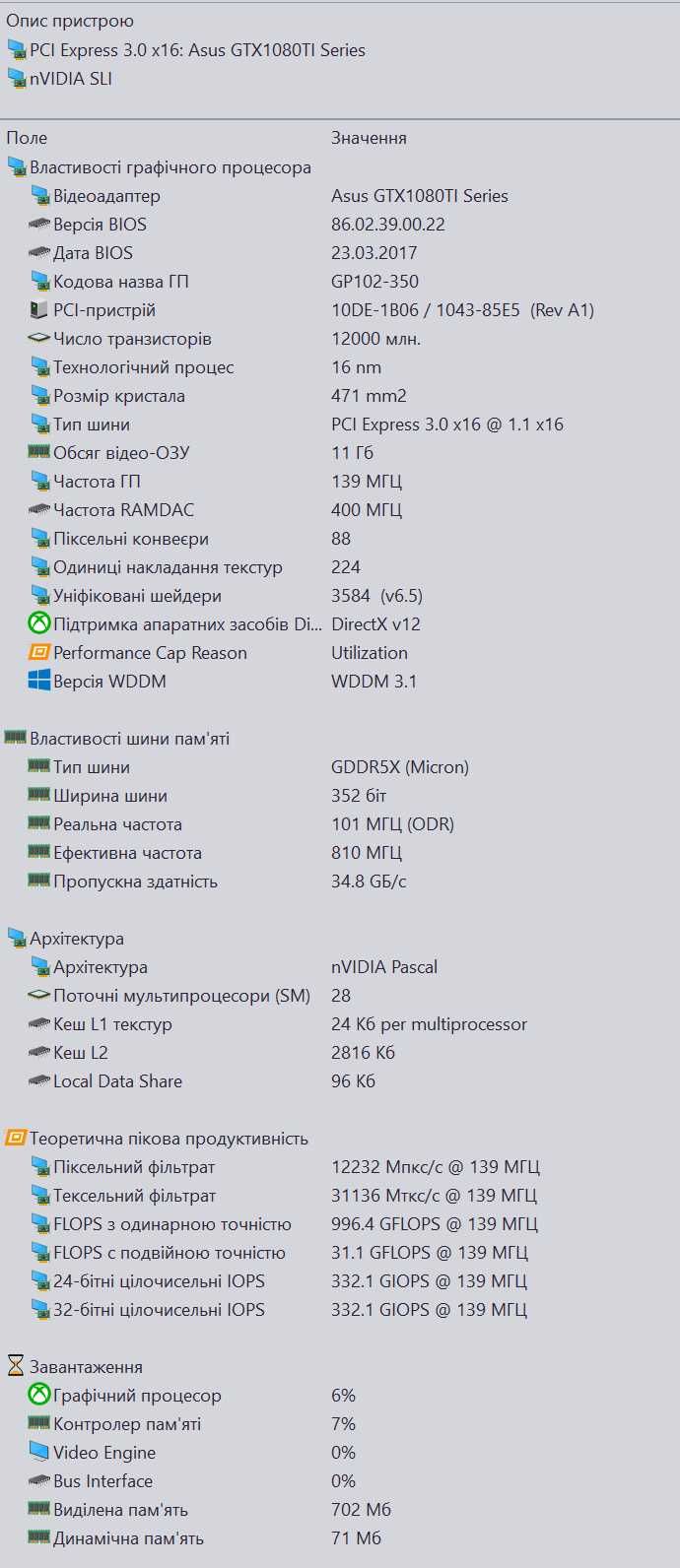Click the 12000 млн. transistor count value
This screenshot has width=680, height=1568.
click(376, 339)
